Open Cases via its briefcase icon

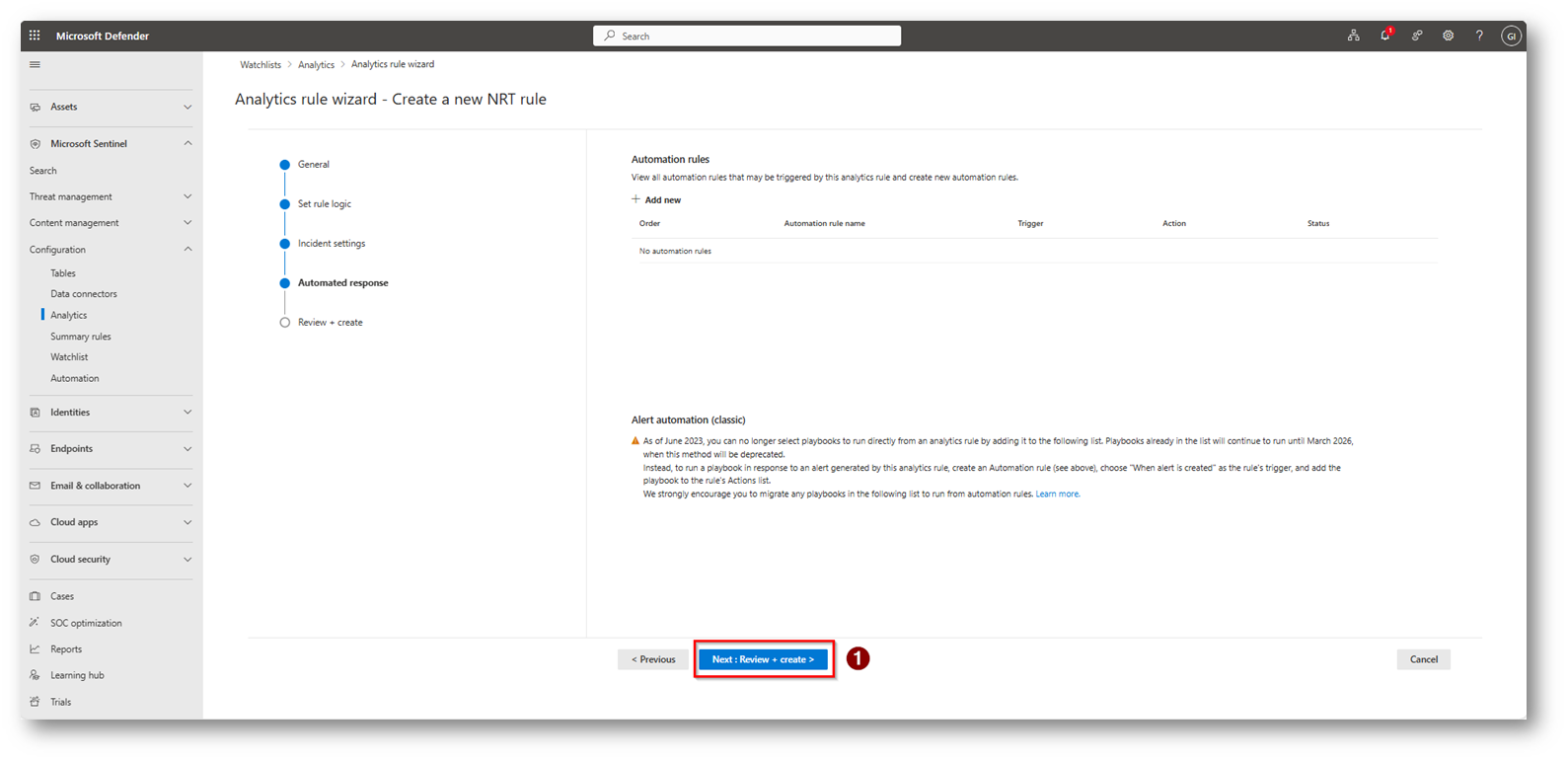pyautogui.click(x=35, y=596)
